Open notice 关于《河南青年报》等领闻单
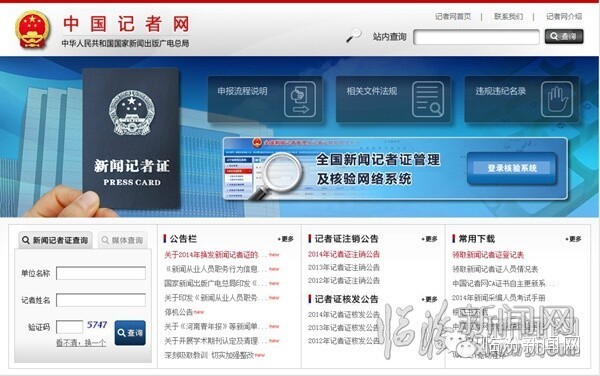This screenshot has height=376, width=600. pyautogui.click(x=216, y=326)
